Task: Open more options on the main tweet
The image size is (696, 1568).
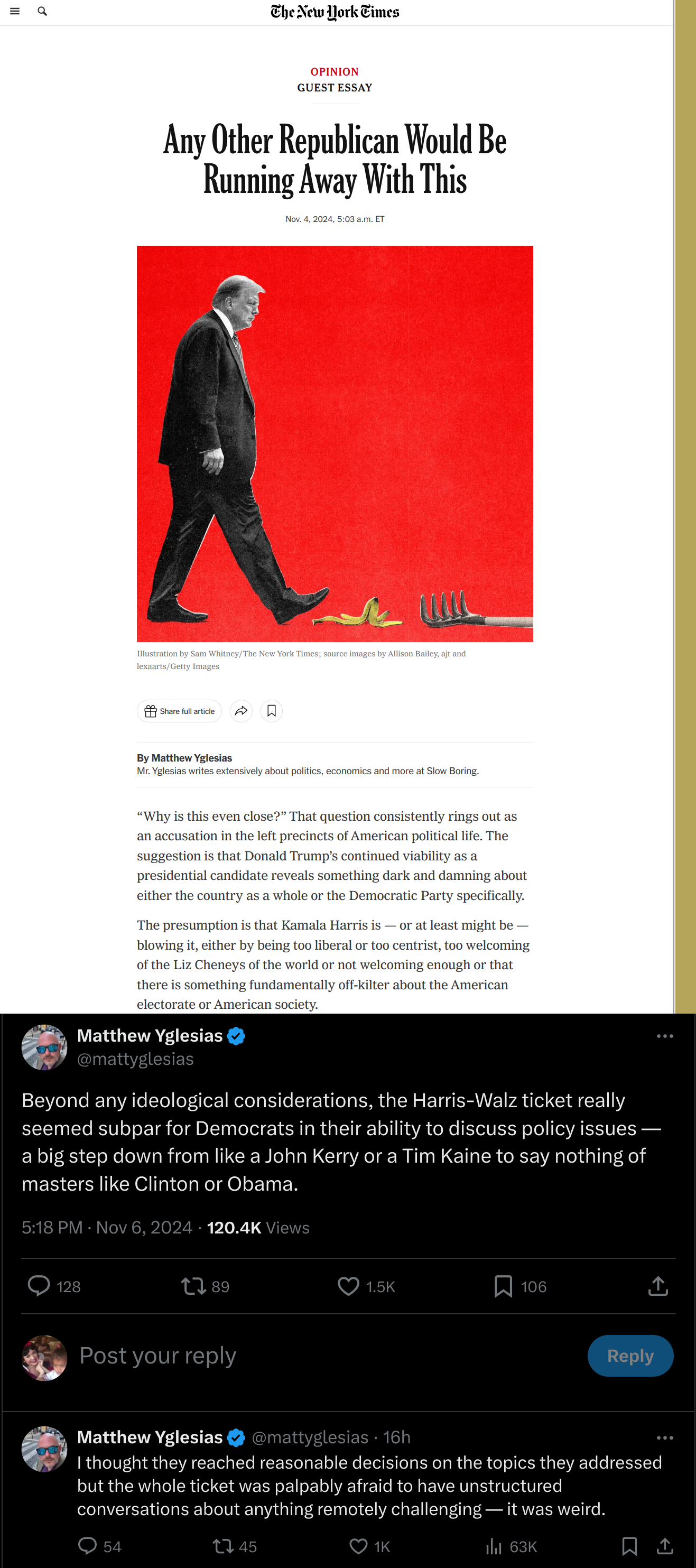Action: [665, 1036]
